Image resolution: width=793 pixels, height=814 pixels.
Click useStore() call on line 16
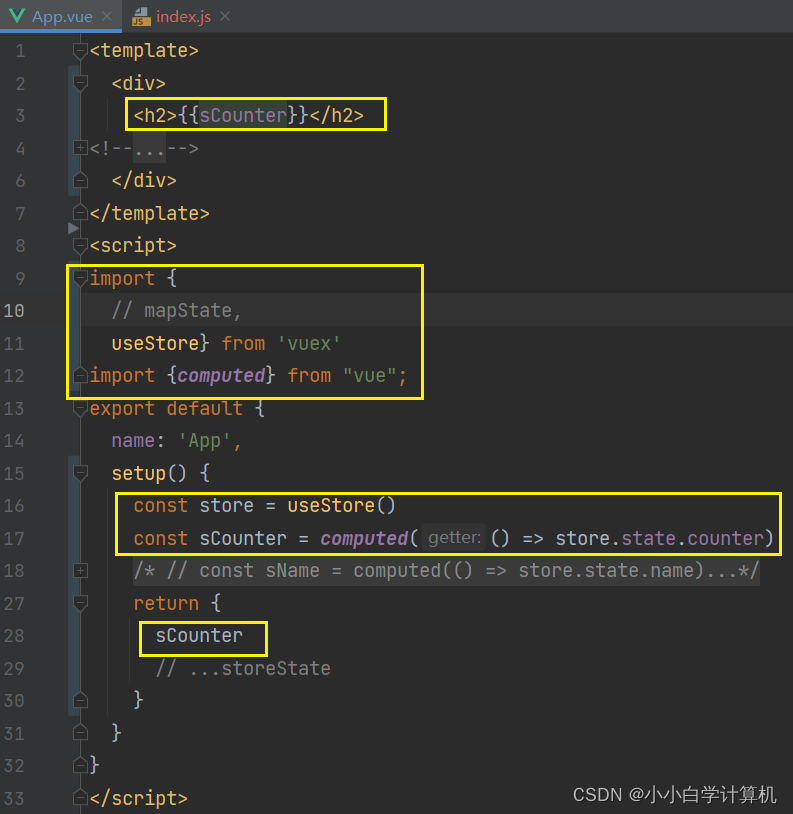click(341, 506)
